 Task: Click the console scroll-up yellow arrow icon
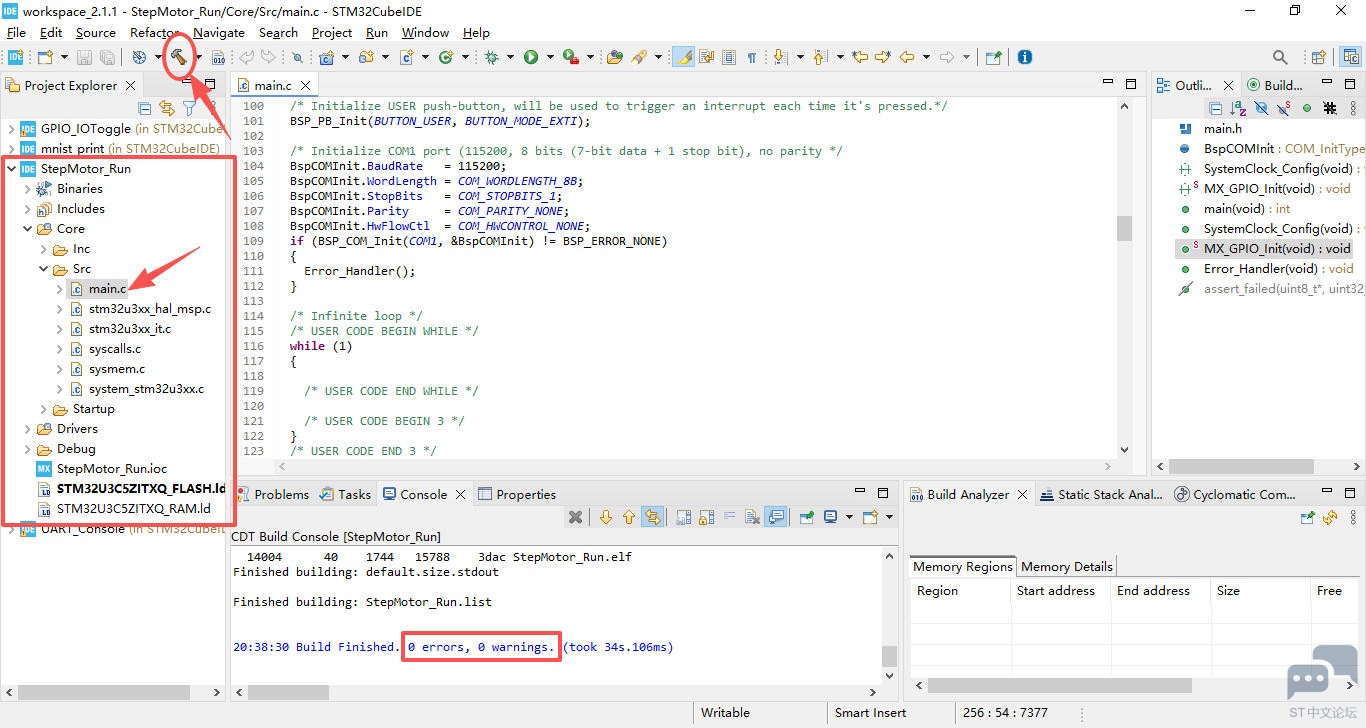coord(629,517)
